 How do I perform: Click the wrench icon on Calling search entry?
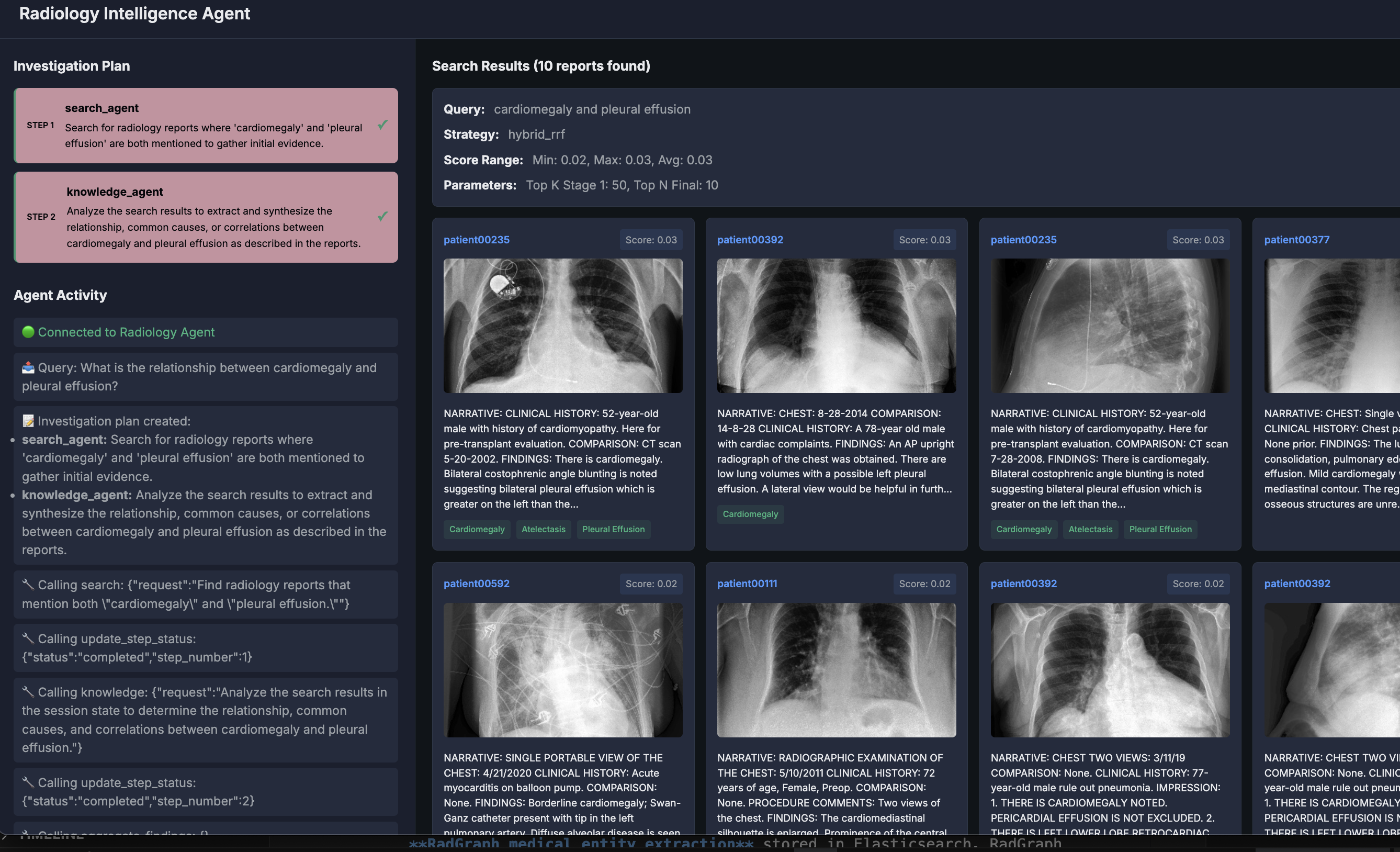28,585
